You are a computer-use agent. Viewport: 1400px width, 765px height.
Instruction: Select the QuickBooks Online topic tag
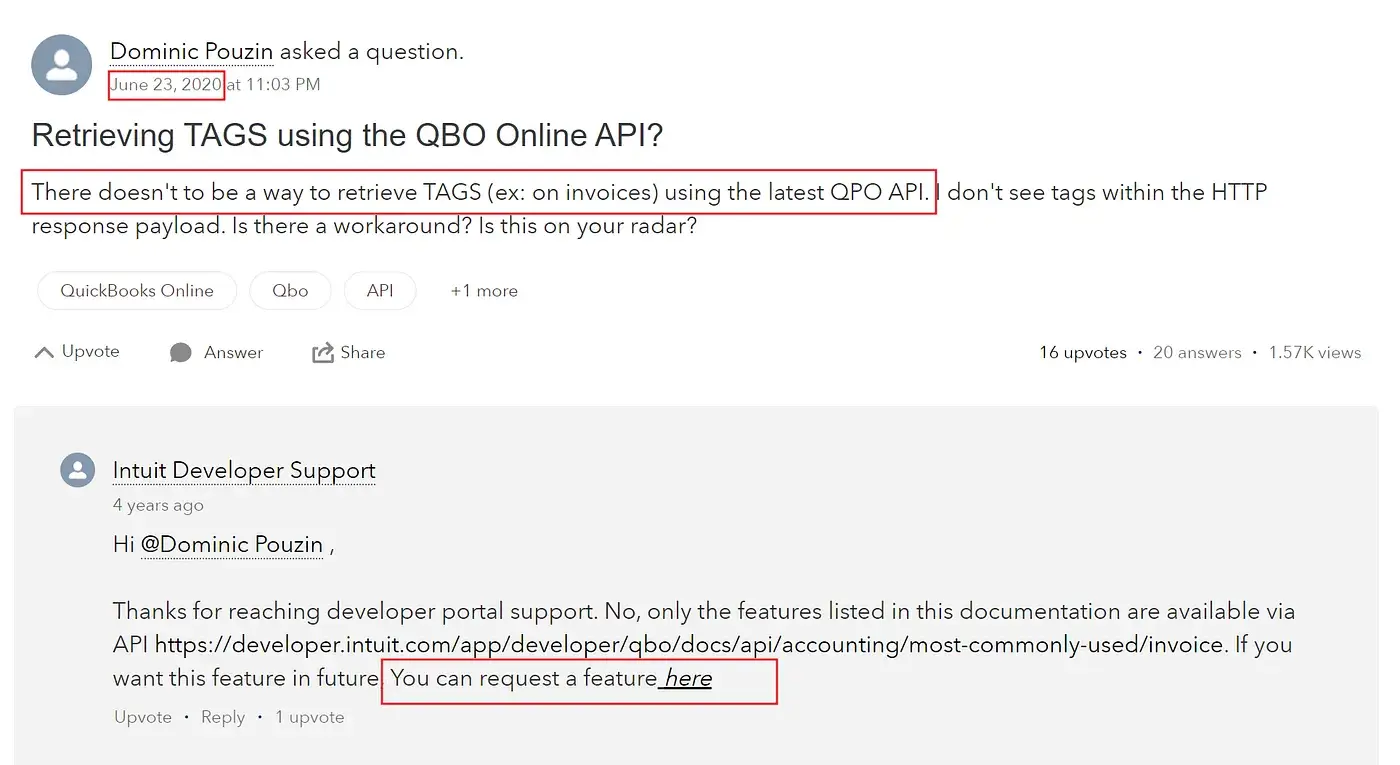click(x=137, y=291)
